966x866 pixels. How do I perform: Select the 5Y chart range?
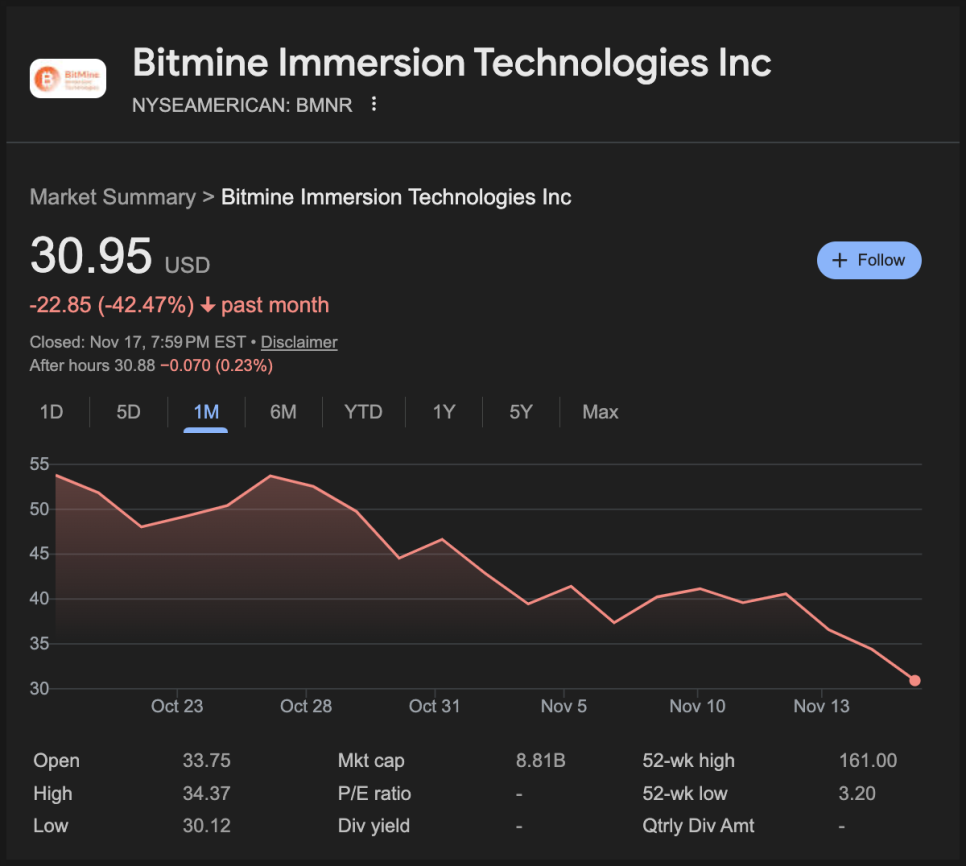[x=520, y=412]
